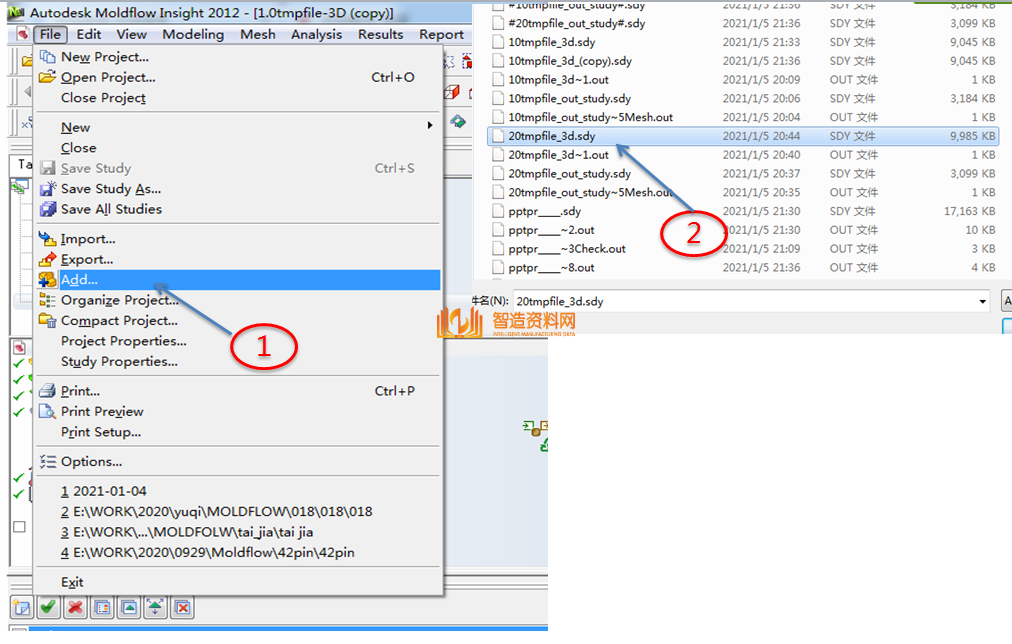
Task: Expand the New submenu arrow
Action: 430,126
